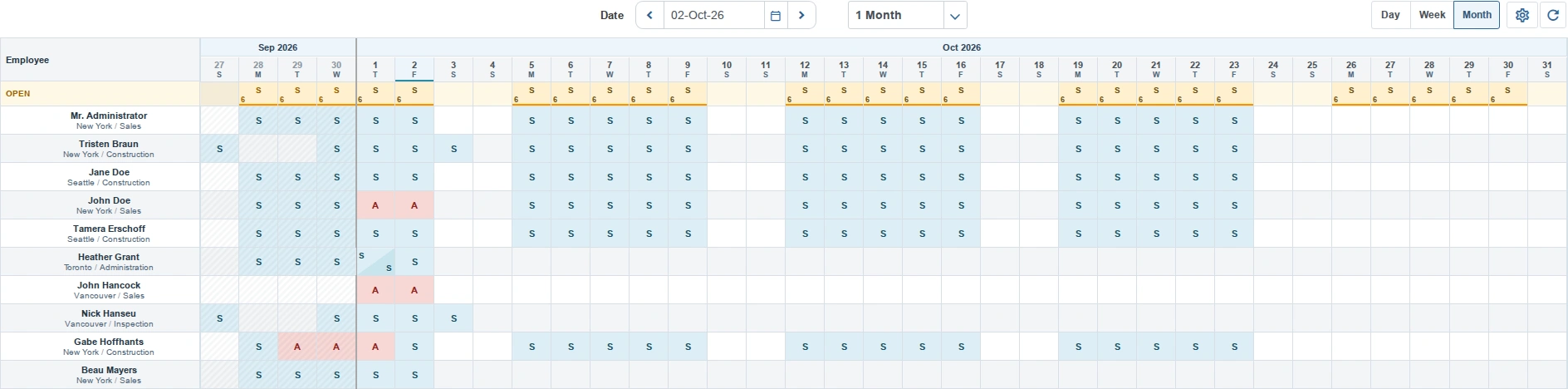The height and width of the screenshot is (389, 1568).
Task: Open Tristen Braun's shift on Sep 27
Action: (219, 149)
